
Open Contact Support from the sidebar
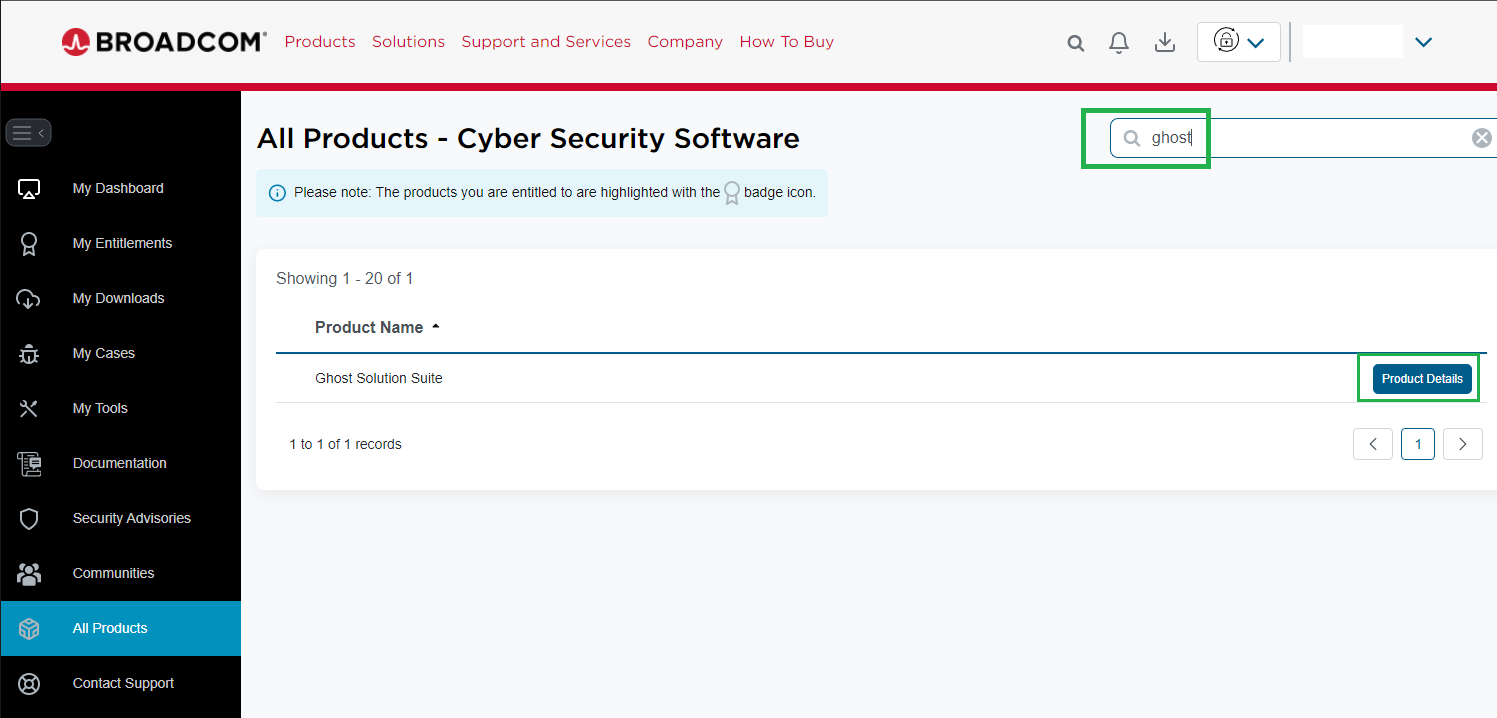(29, 683)
